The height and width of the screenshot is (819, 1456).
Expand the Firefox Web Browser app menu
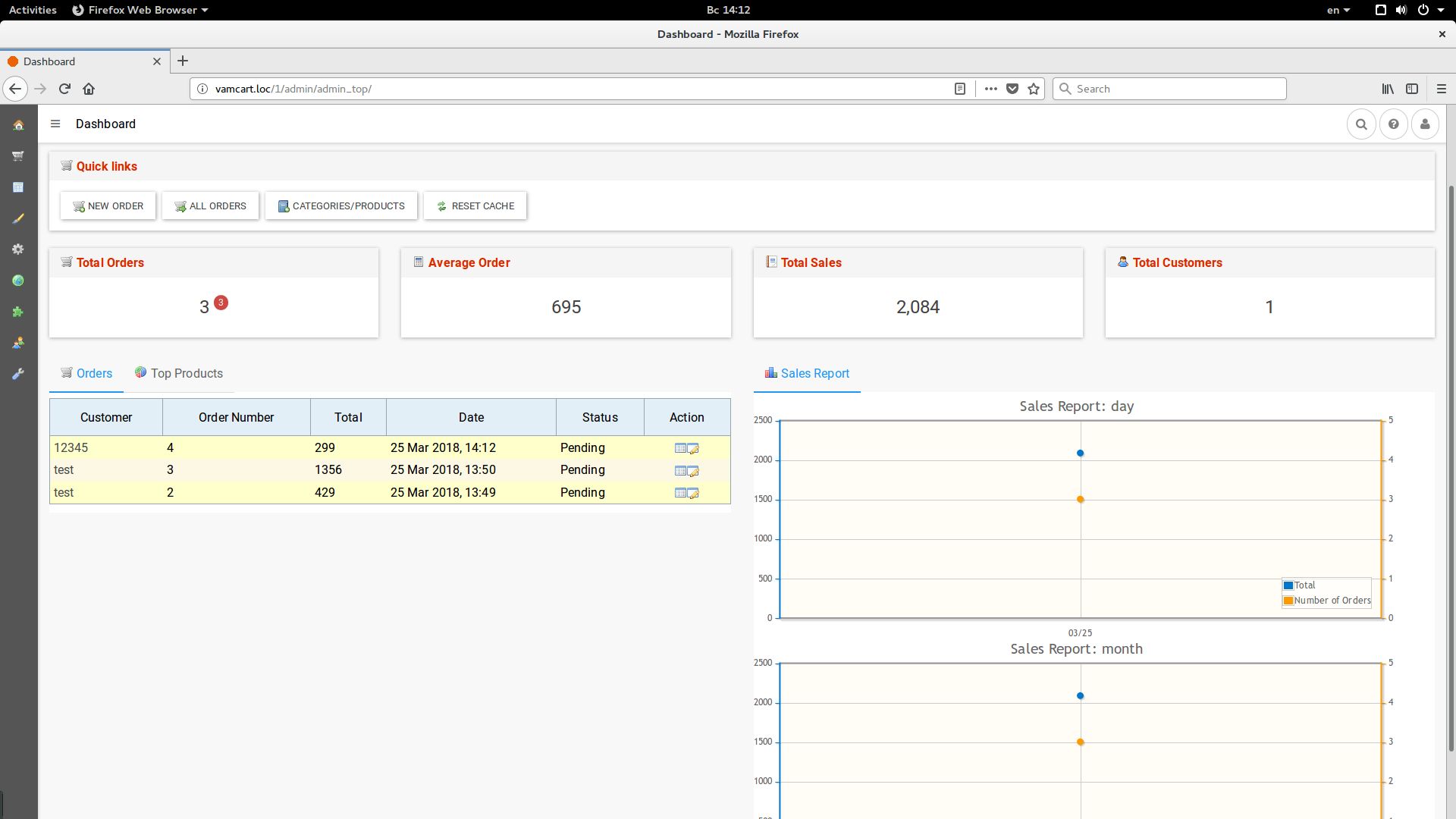click(140, 10)
